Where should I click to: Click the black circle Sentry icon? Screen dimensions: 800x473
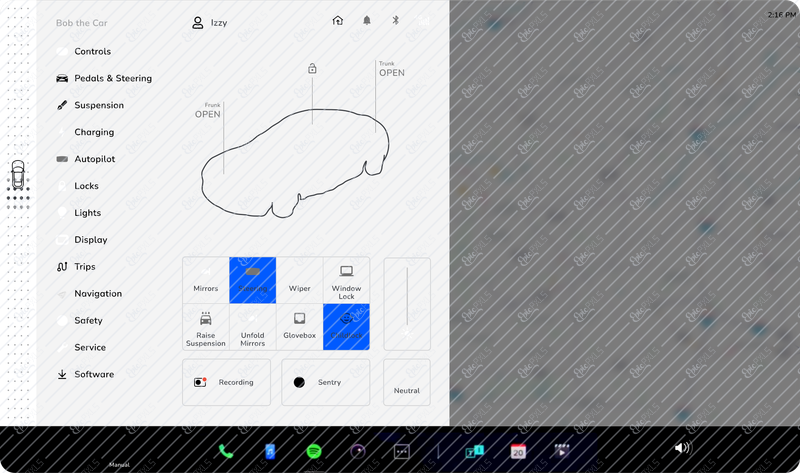299,382
